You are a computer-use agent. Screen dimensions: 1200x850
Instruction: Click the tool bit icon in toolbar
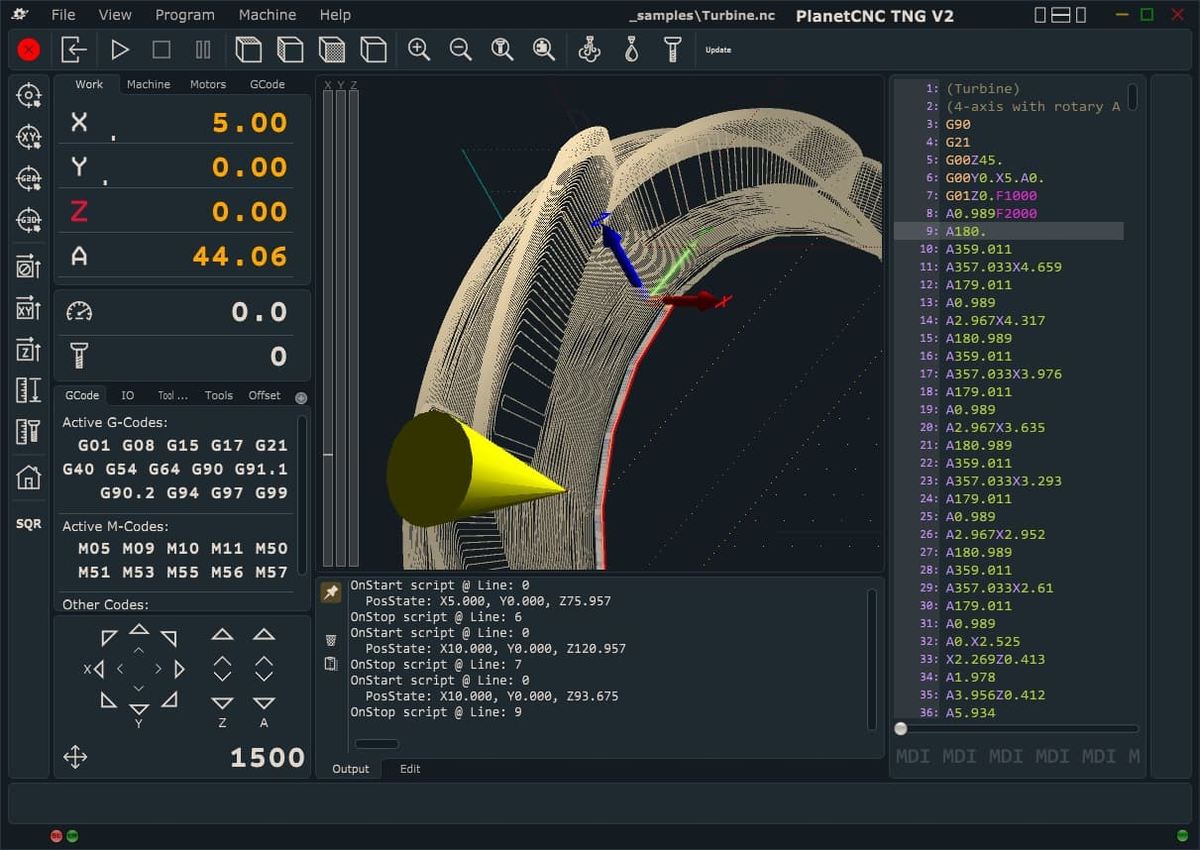tap(673, 50)
